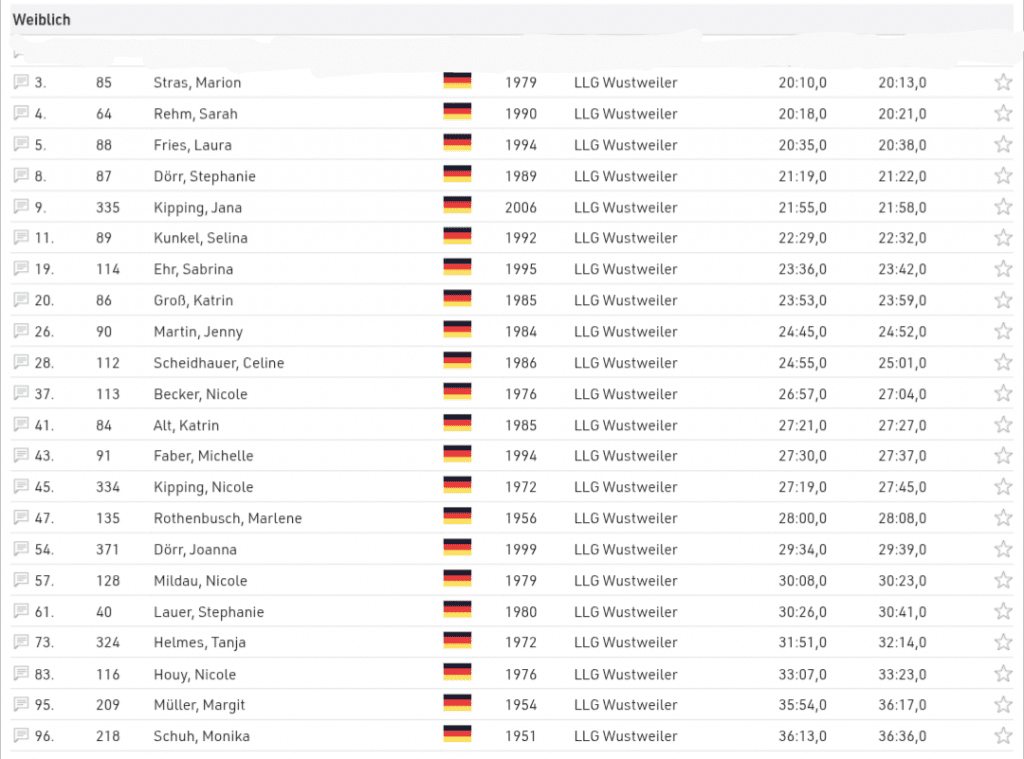Screen dimensions: 1024x759
Task: Toggle favorite star for Fries, Laura
Action: point(1003,144)
